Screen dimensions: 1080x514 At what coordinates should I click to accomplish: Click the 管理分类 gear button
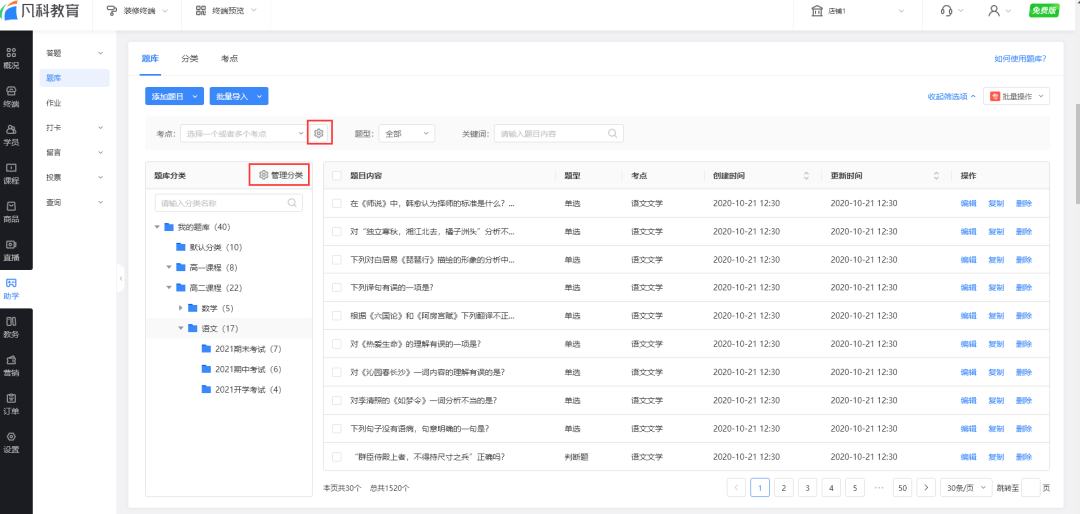point(279,175)
